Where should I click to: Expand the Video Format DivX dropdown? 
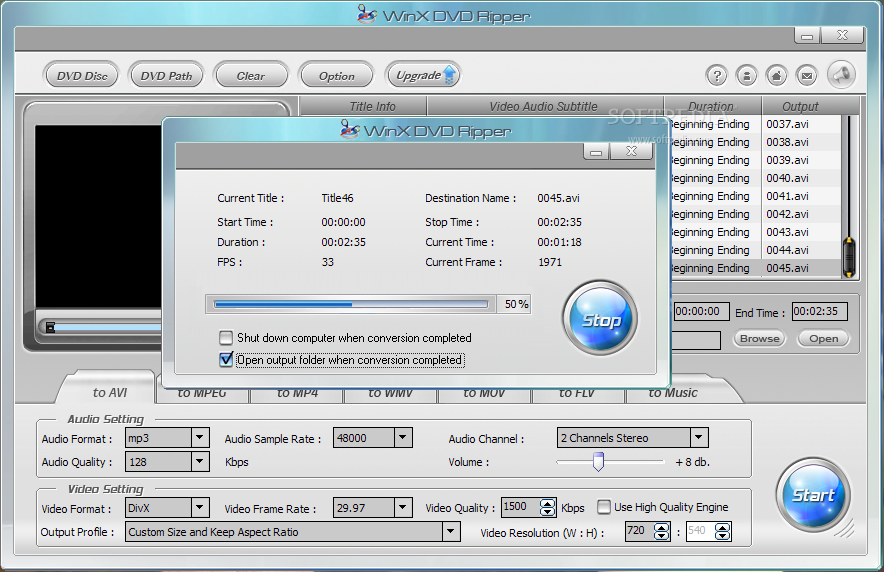pyautogui.click(x=199, y=507)
